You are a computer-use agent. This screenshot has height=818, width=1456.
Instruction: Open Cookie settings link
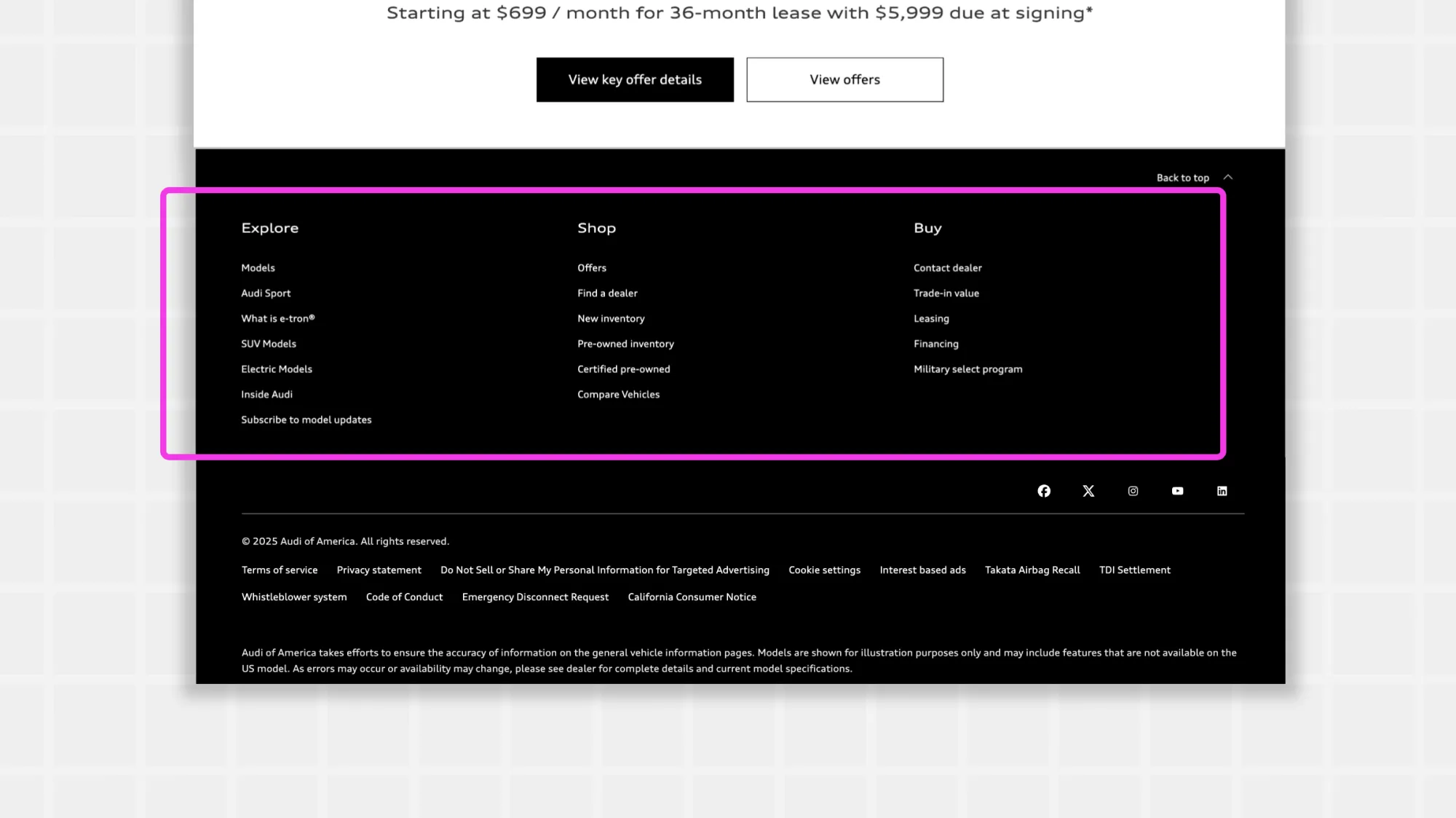(x=824, y=570)
